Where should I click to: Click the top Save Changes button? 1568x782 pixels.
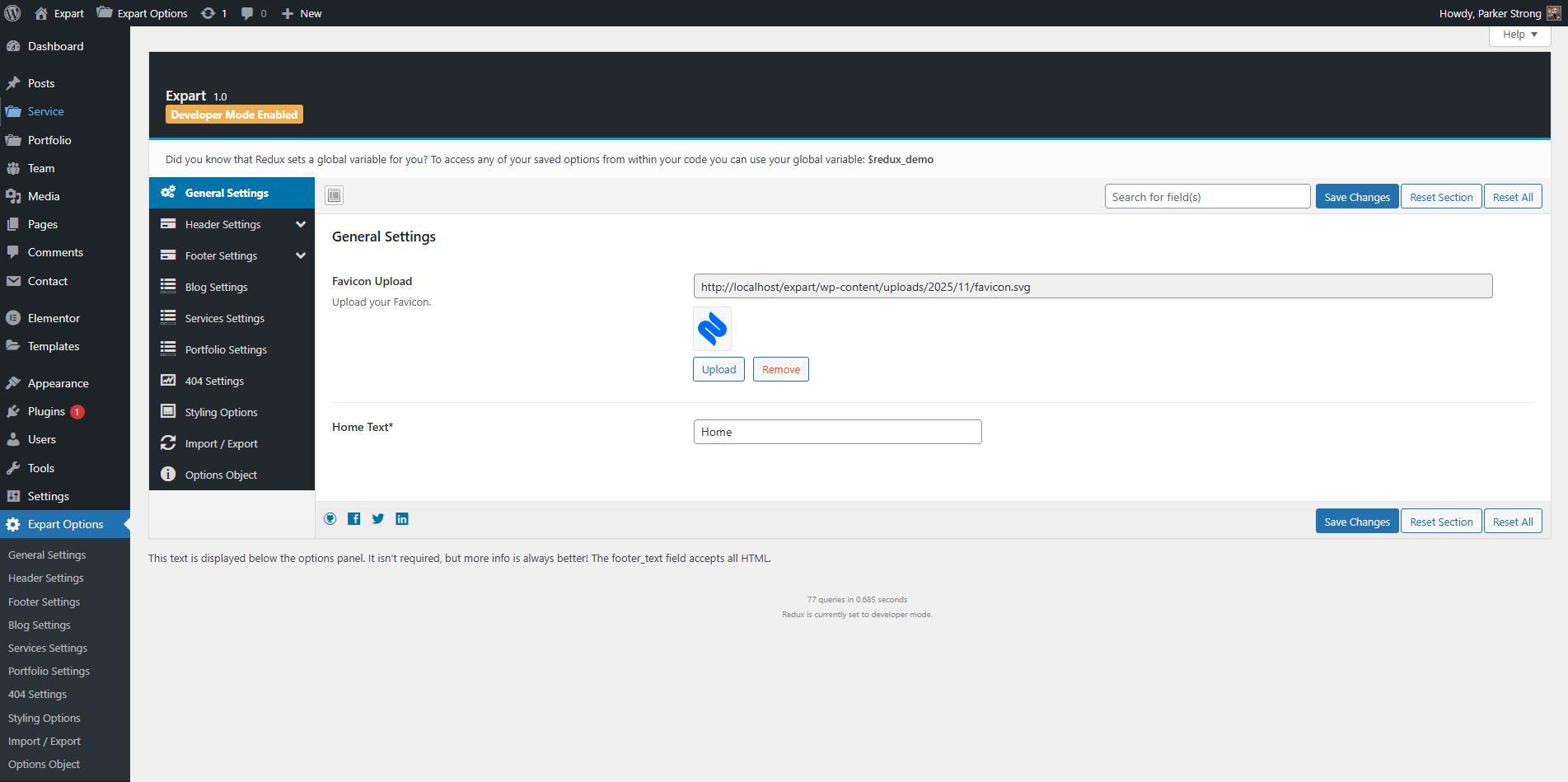pos(1356,197)
